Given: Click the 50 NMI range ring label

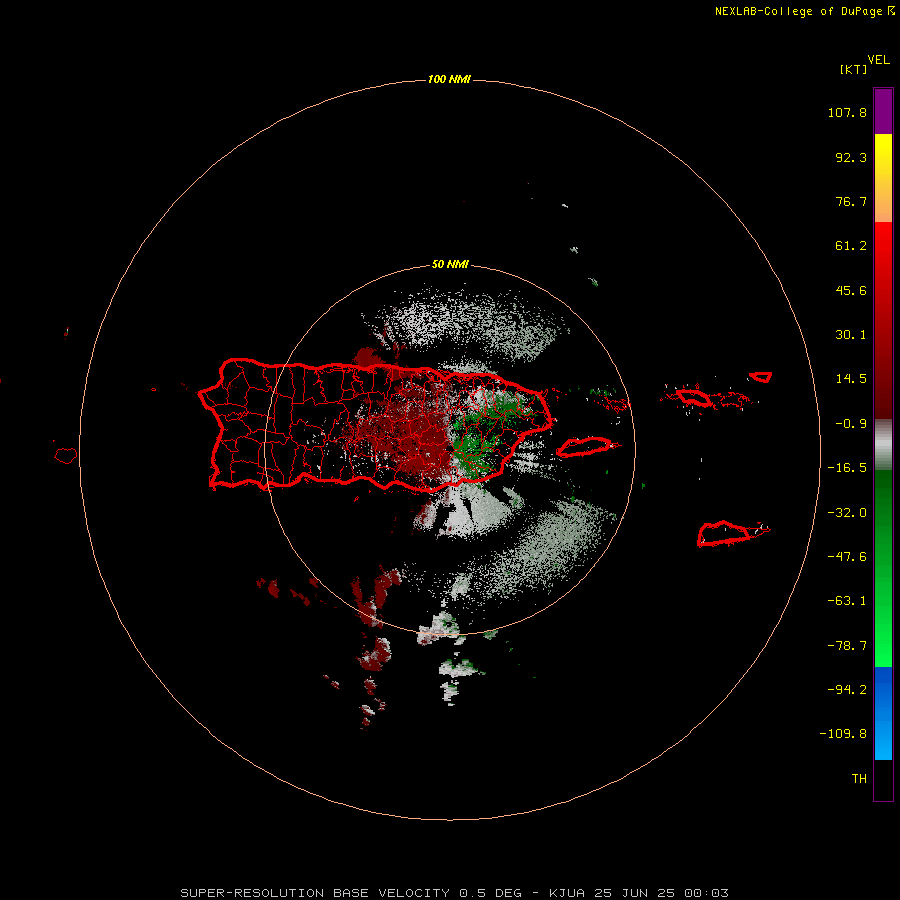Looking at the screenshot, I should (450, 265).
